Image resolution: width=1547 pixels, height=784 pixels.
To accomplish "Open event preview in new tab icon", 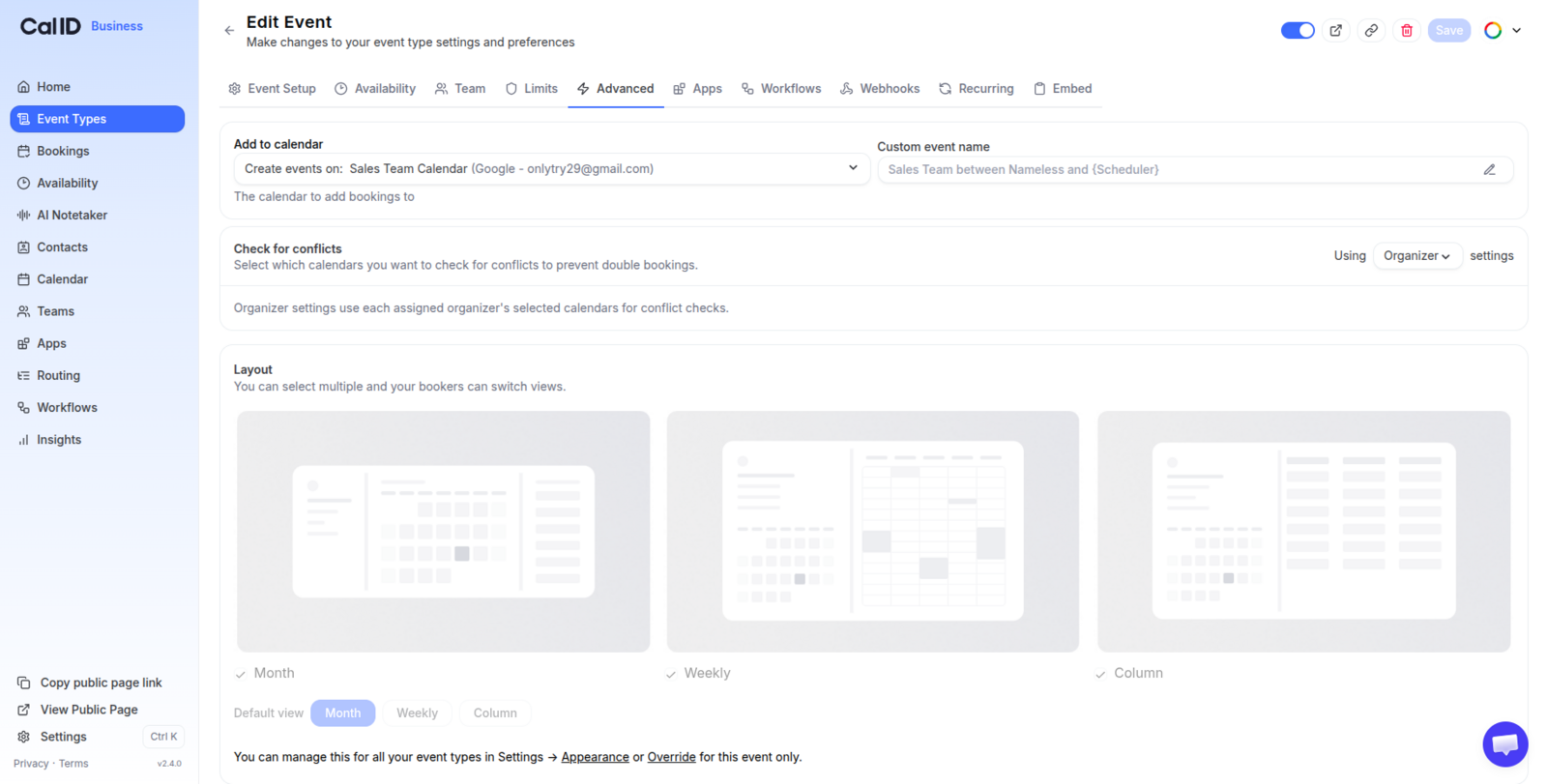I will 1335,31.
